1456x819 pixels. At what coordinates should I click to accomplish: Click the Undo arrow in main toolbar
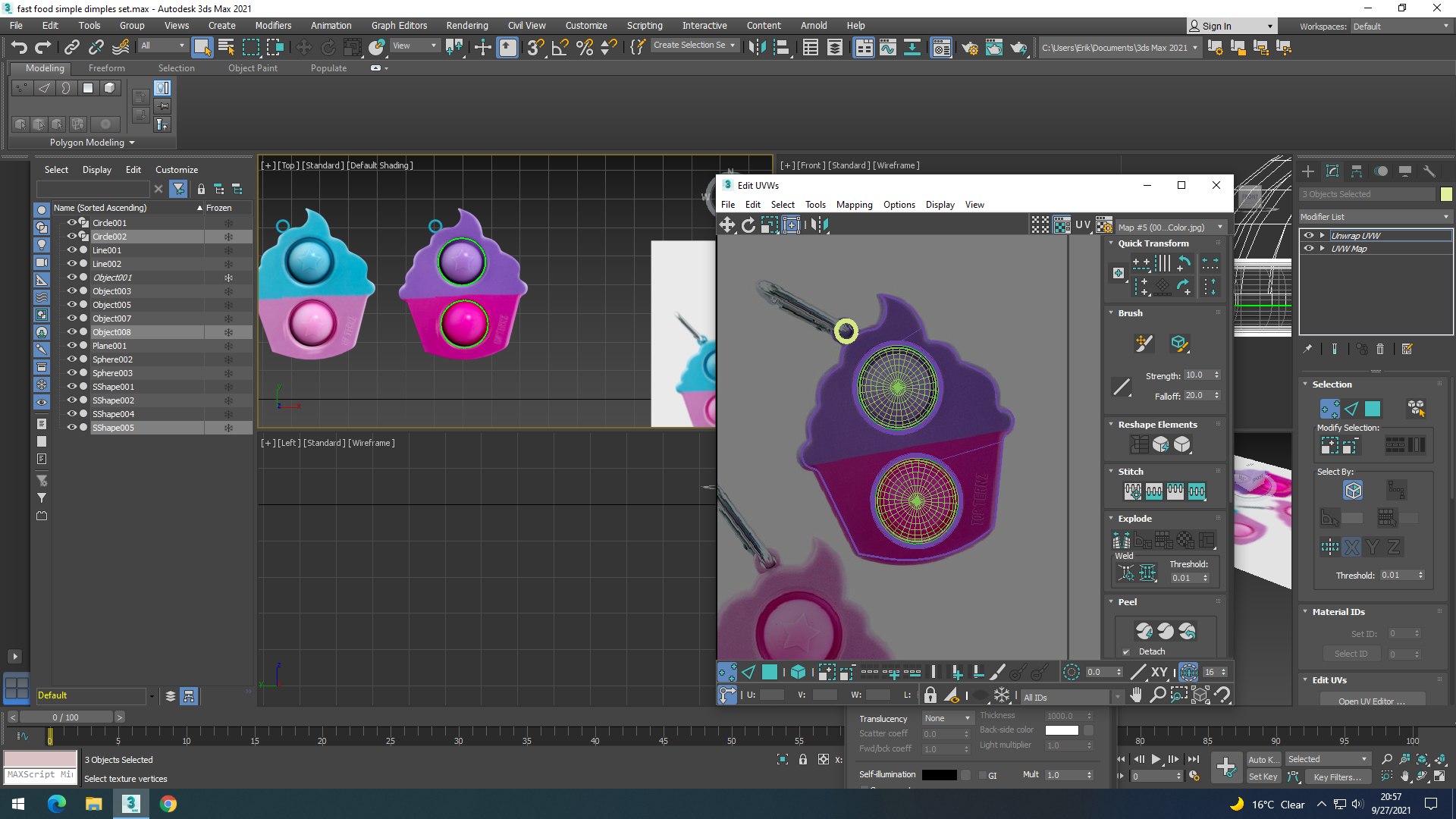click(x=19, y=48)
